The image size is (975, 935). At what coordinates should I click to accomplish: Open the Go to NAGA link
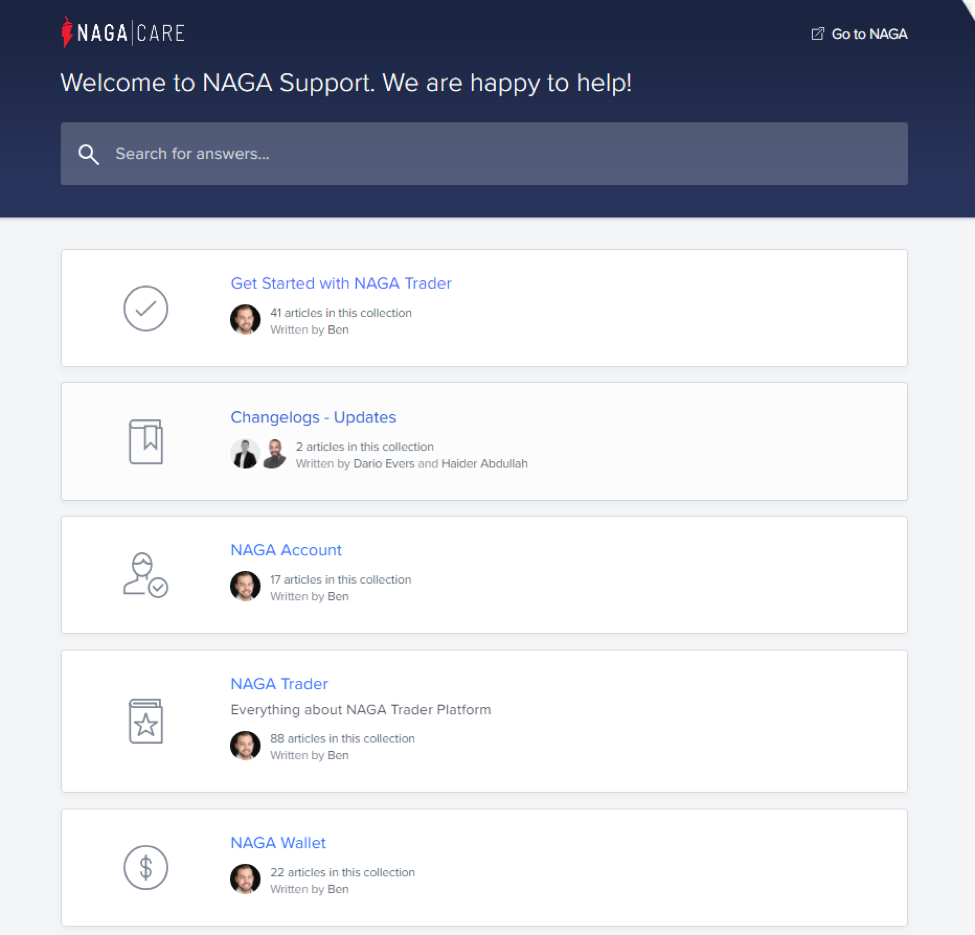click(x=859, y=34)
